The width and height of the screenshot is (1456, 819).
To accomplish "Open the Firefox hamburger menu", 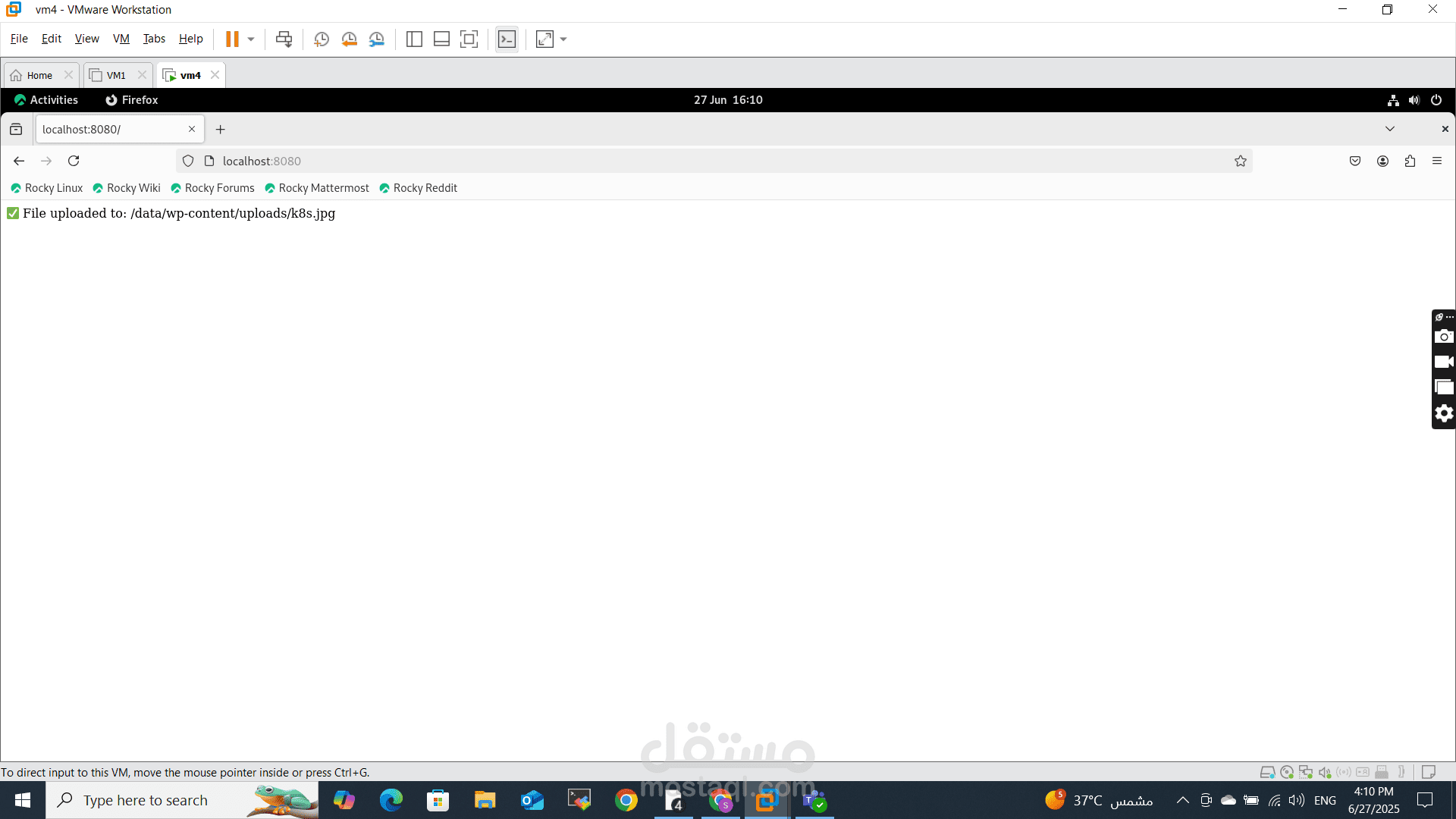I will pyautogui.click(x=1437, y=161).
